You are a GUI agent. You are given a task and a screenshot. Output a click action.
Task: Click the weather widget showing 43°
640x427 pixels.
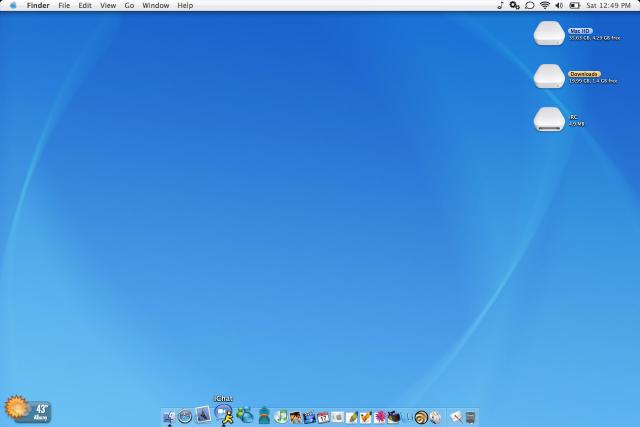28,409
